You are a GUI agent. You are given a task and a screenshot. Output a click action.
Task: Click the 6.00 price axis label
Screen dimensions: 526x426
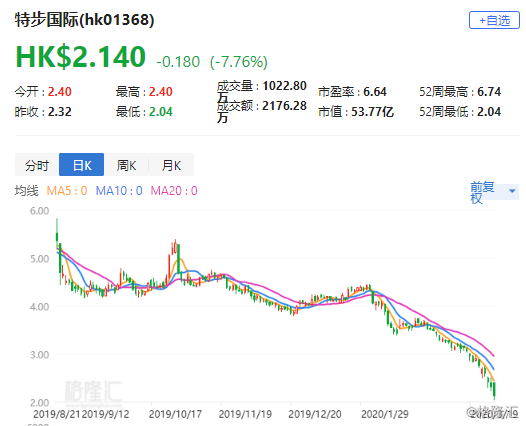pyautogui.click(x=40, y=211)
